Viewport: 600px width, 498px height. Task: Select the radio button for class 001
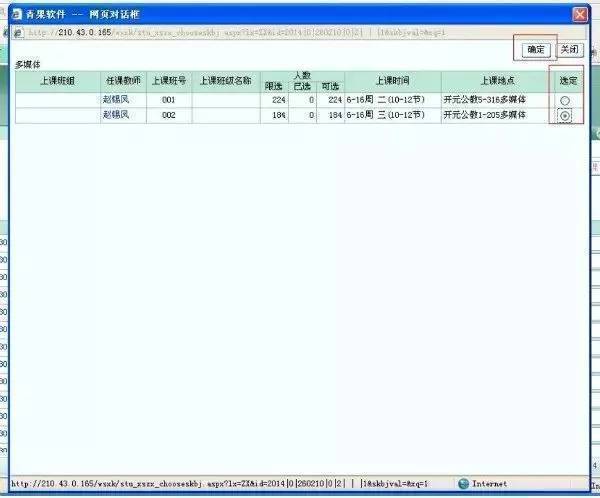(565, 101)
